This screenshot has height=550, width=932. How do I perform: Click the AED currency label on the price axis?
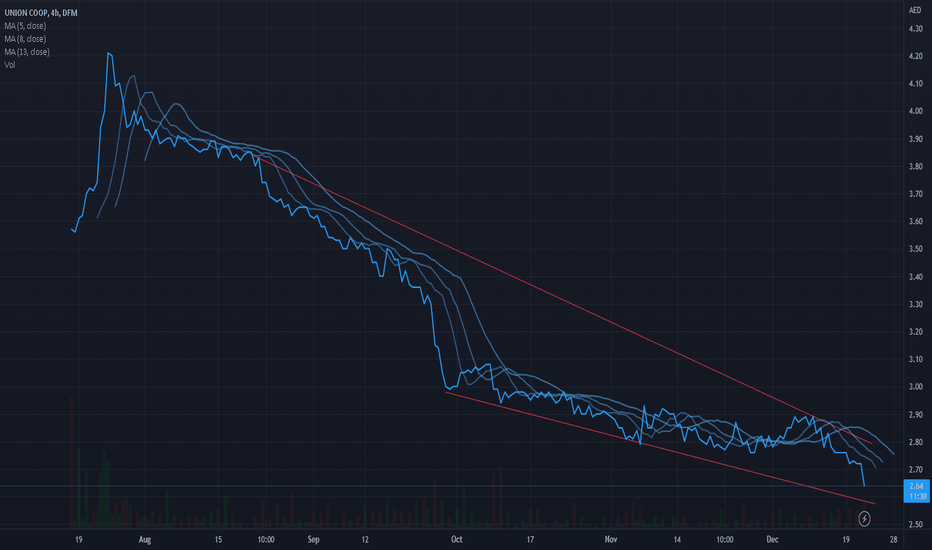pyautogui.click(x=915, y=10)
